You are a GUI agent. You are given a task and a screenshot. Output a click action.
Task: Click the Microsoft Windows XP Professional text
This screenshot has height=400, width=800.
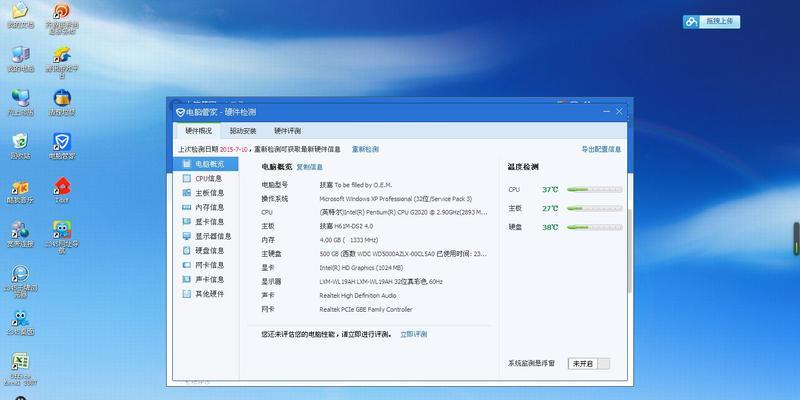coord(395,198)
